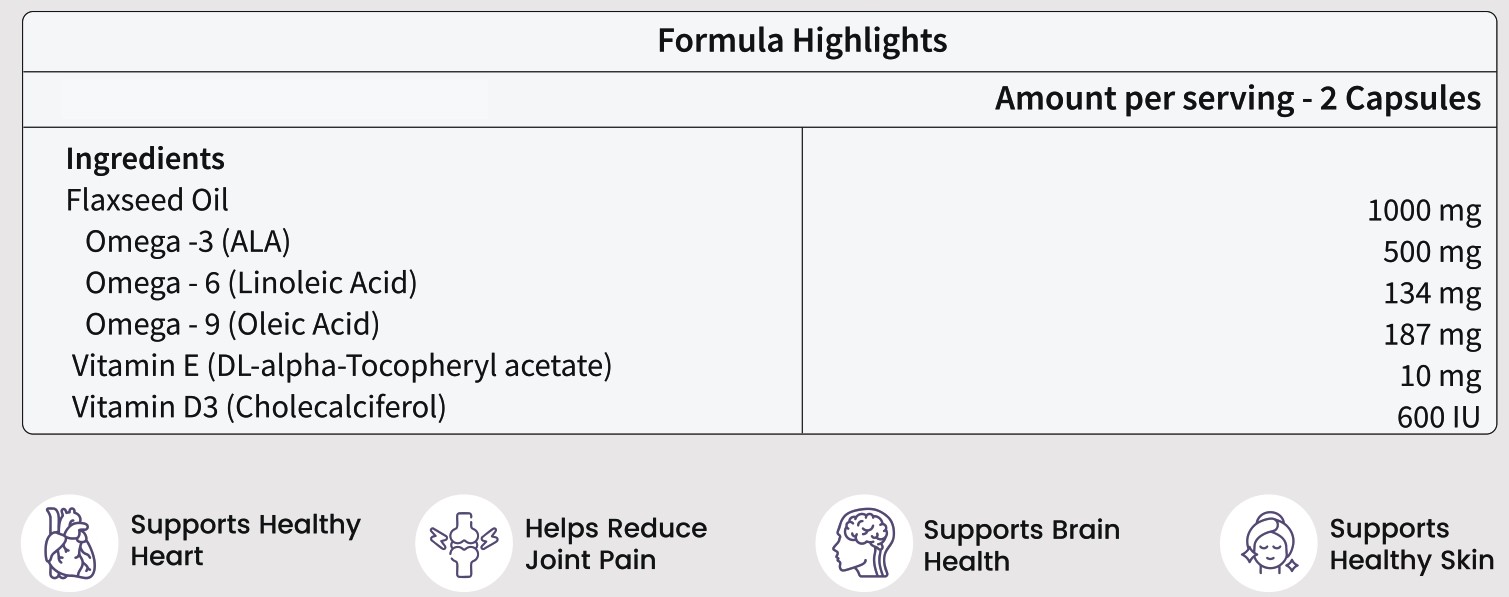Select the Supports Healthy Skin label

point(1410,545)
